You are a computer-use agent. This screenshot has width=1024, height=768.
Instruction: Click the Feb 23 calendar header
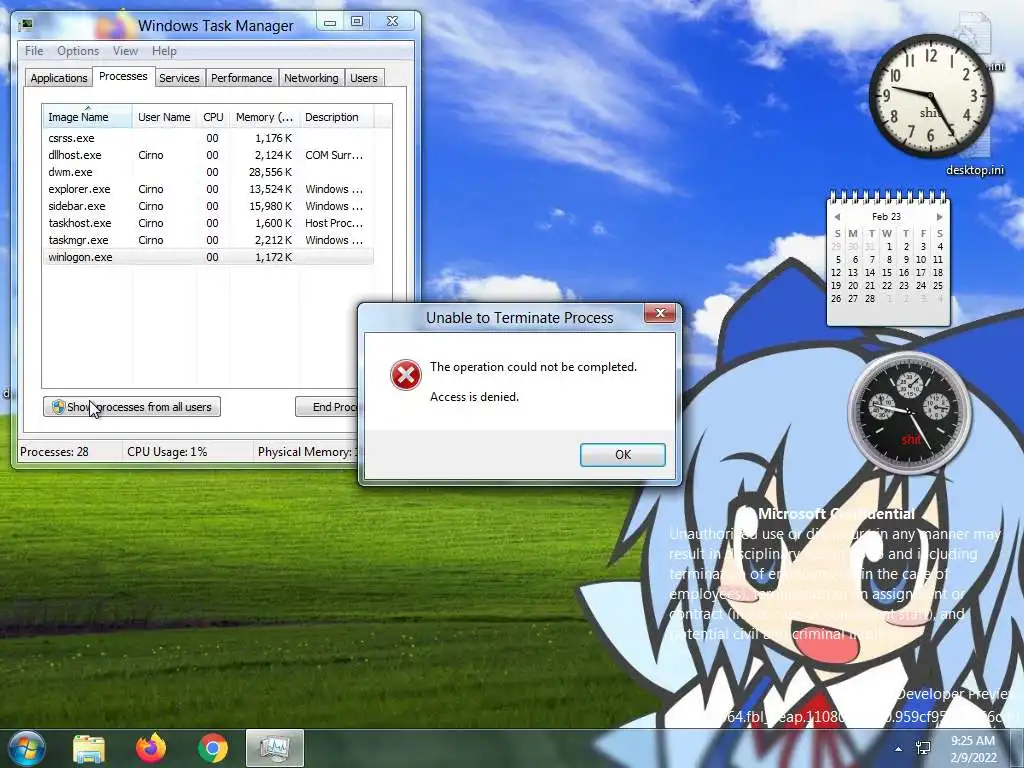[x=886, y=216]
